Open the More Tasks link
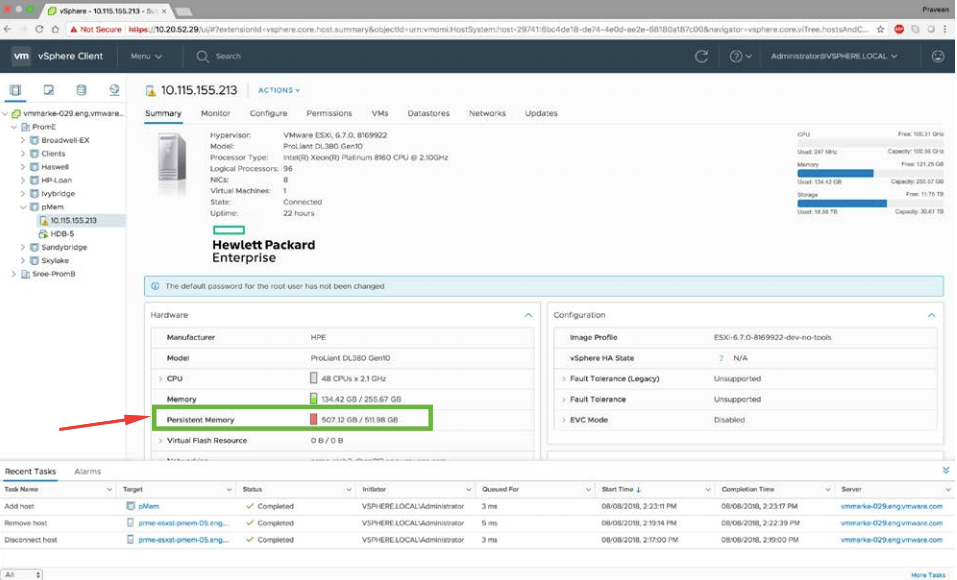 928,575
